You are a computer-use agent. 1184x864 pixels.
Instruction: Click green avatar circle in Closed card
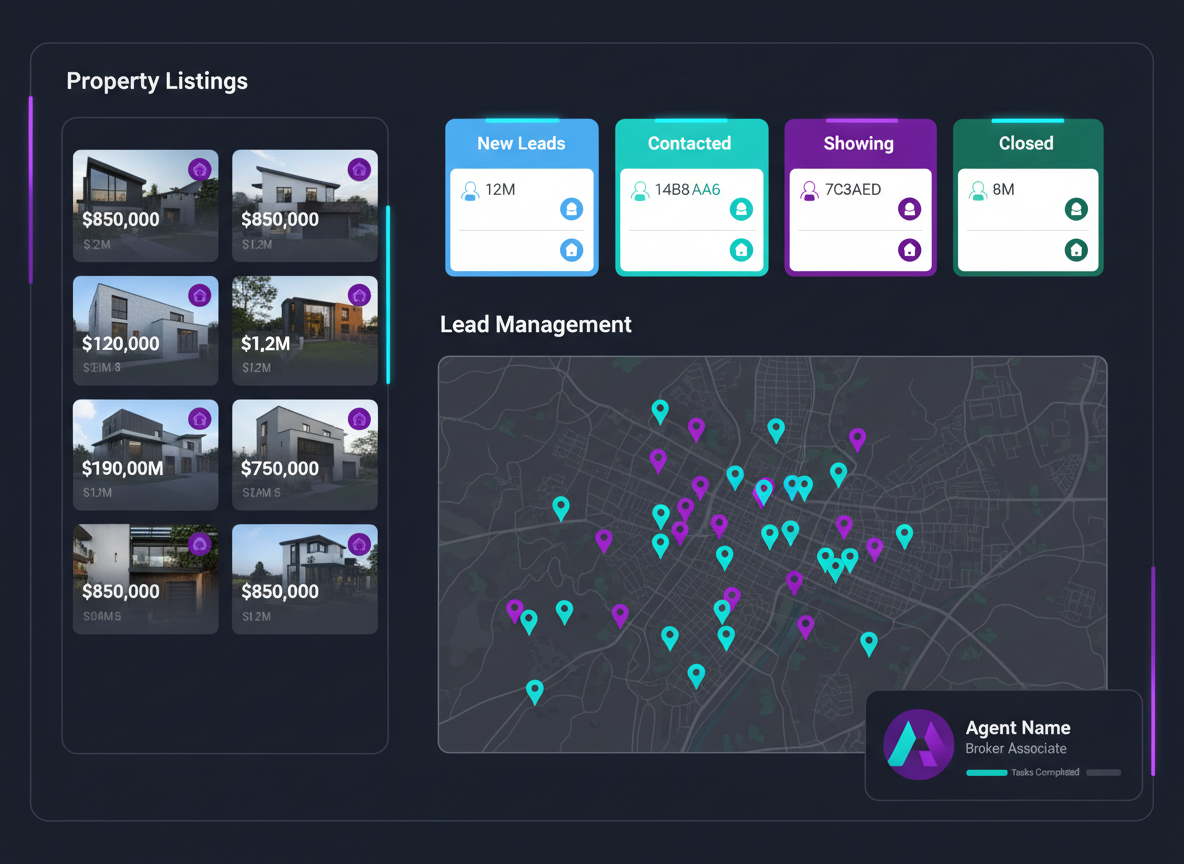(1076, 209)
